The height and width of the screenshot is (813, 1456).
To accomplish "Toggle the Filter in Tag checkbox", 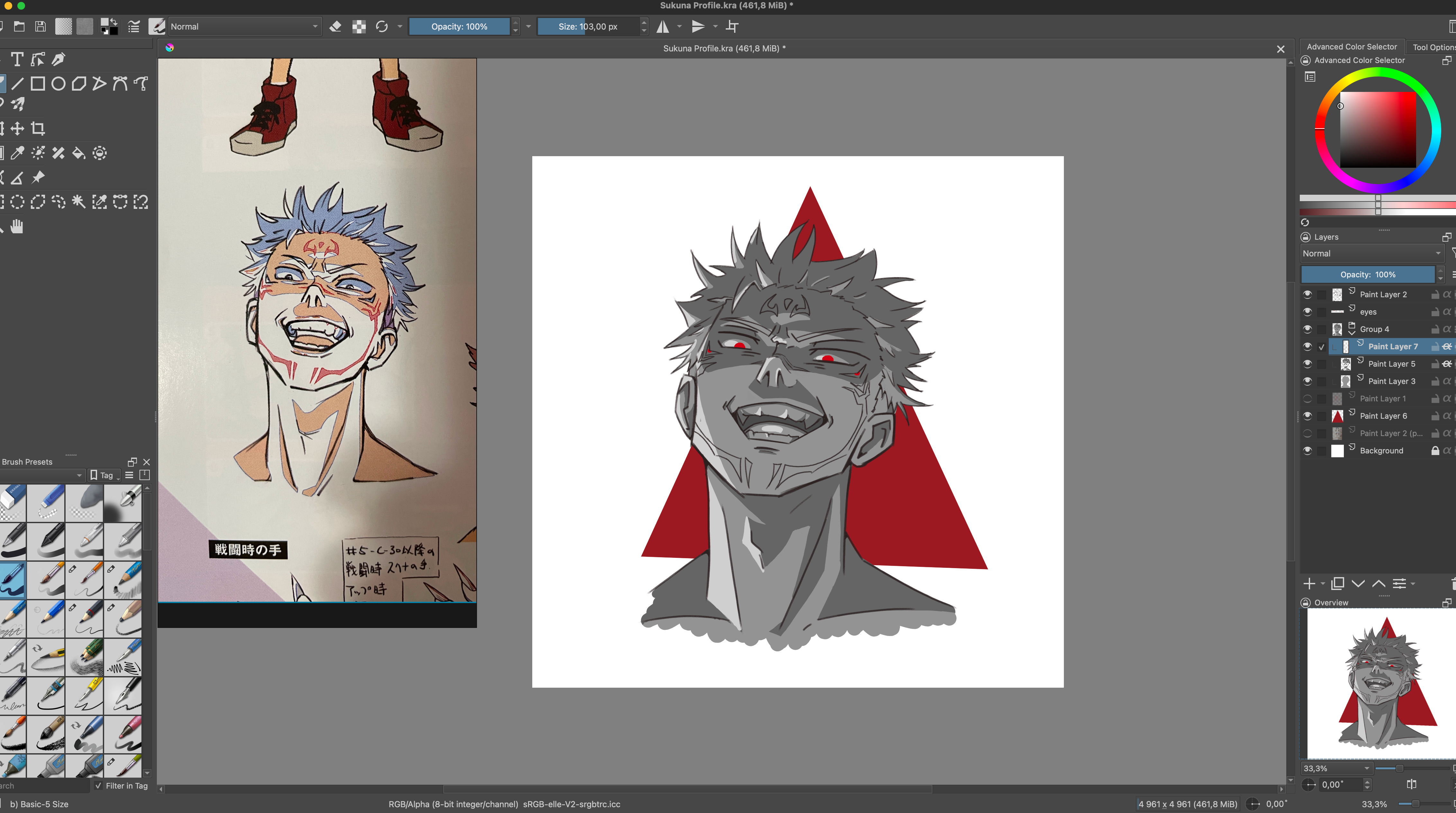I will [99, 785].
